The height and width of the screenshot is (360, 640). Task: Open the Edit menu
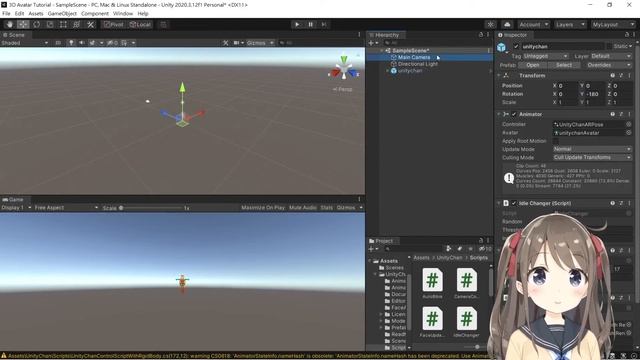click(x=19, y=13)
